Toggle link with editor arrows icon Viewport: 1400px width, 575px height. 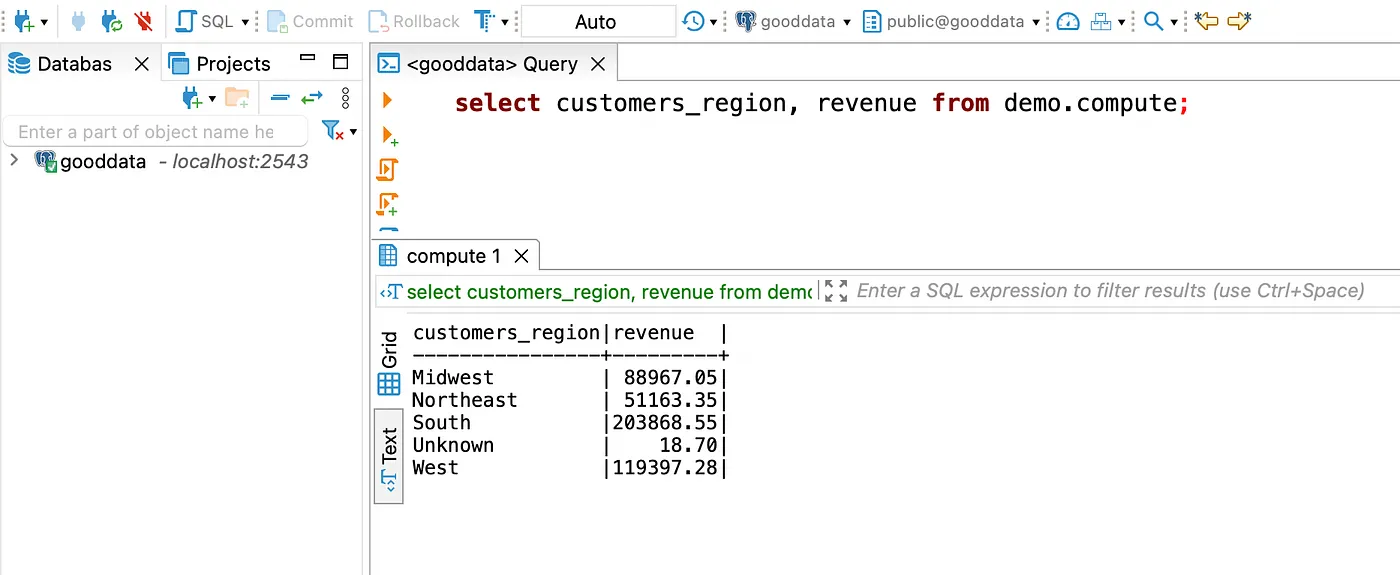tap(312, 97)
